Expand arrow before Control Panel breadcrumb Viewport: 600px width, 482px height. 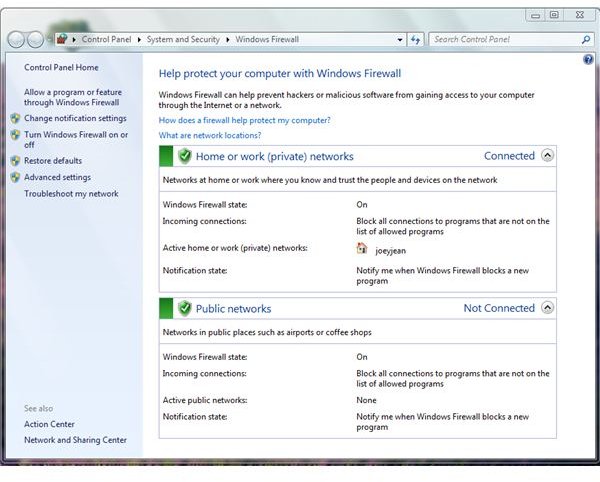coord(74,39)
